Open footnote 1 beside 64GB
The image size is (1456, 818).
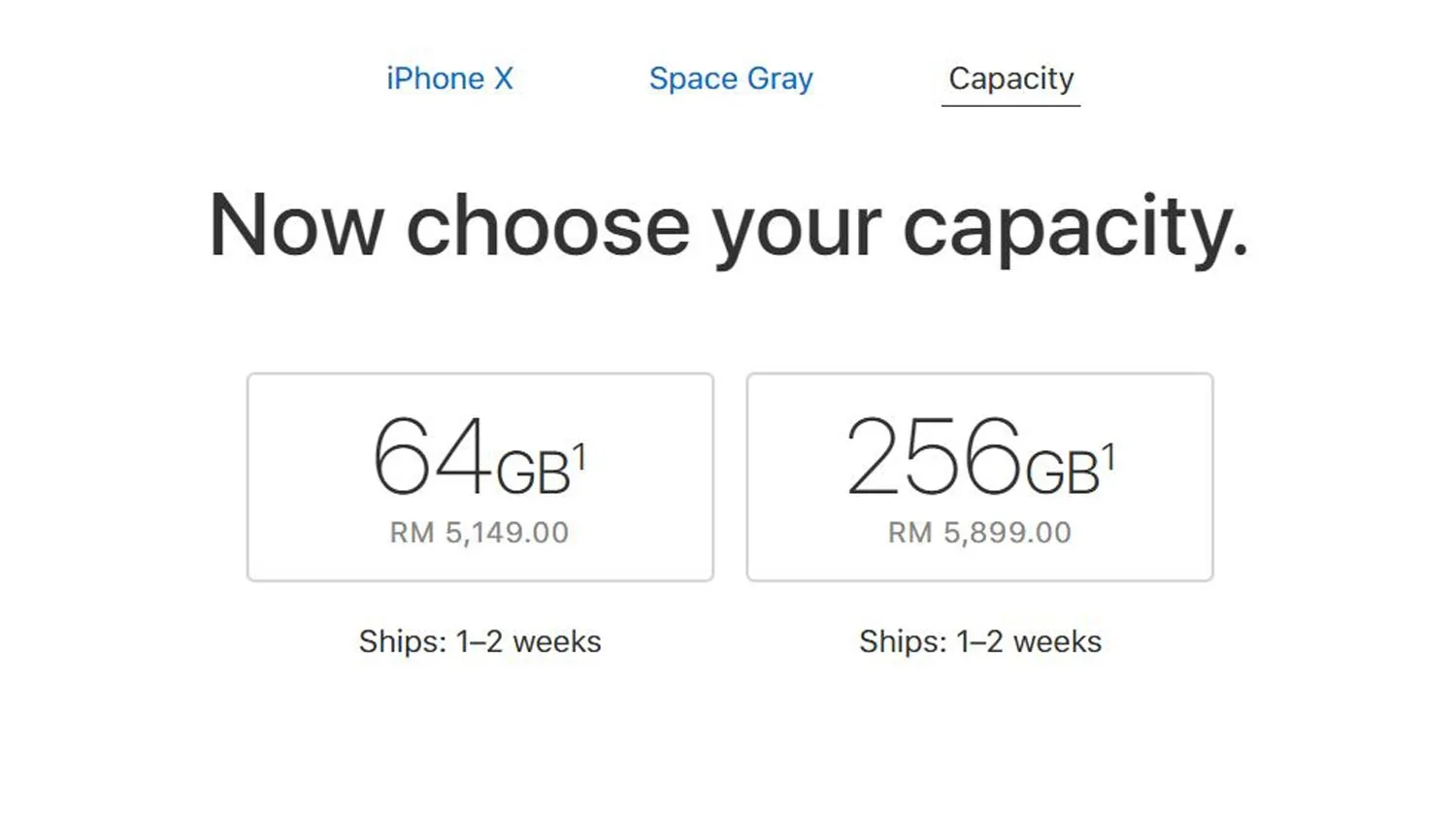pos(579,456)
